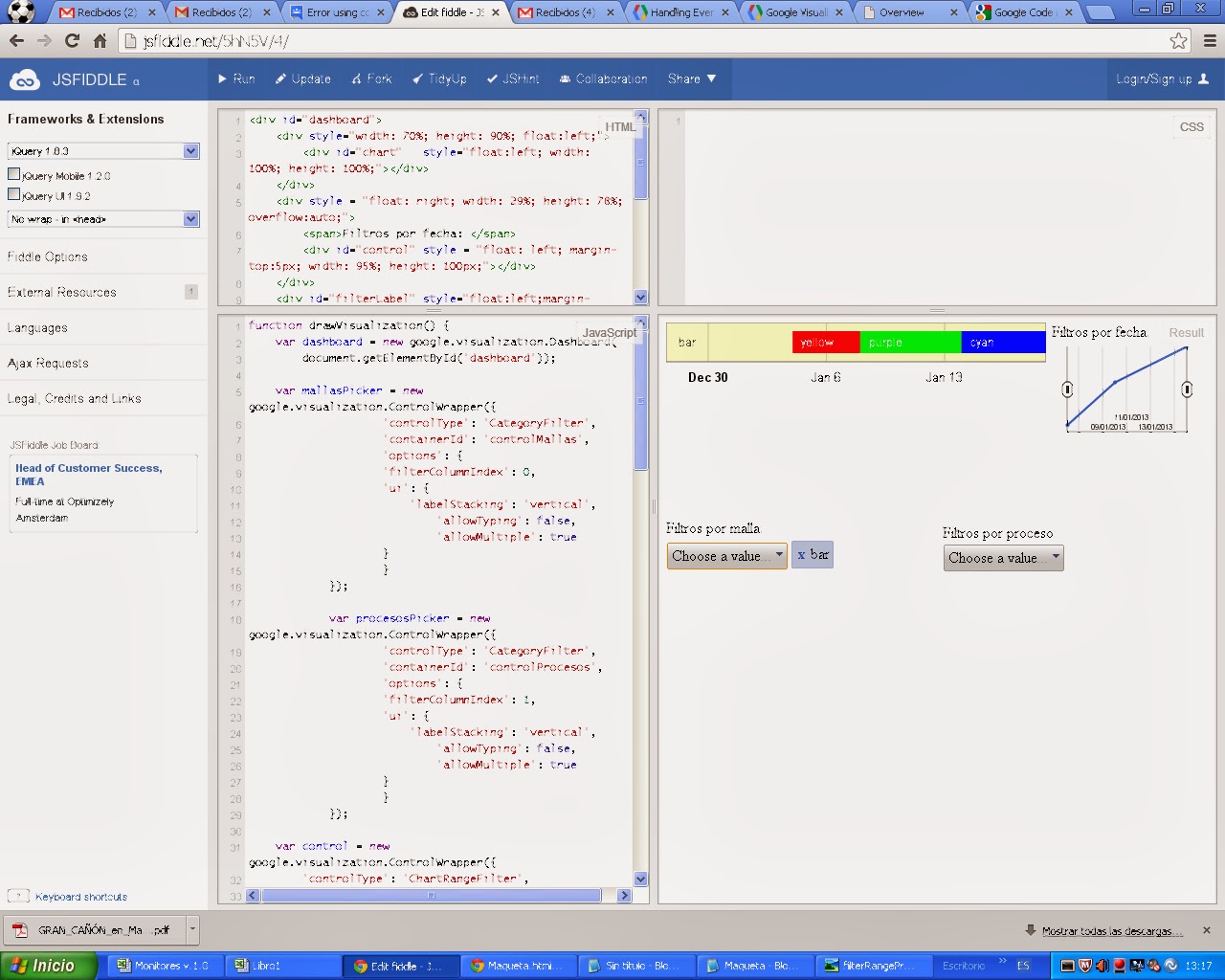
Task: Enable the jQuery UI 1.9.2 checkbox
Action: 14,195
